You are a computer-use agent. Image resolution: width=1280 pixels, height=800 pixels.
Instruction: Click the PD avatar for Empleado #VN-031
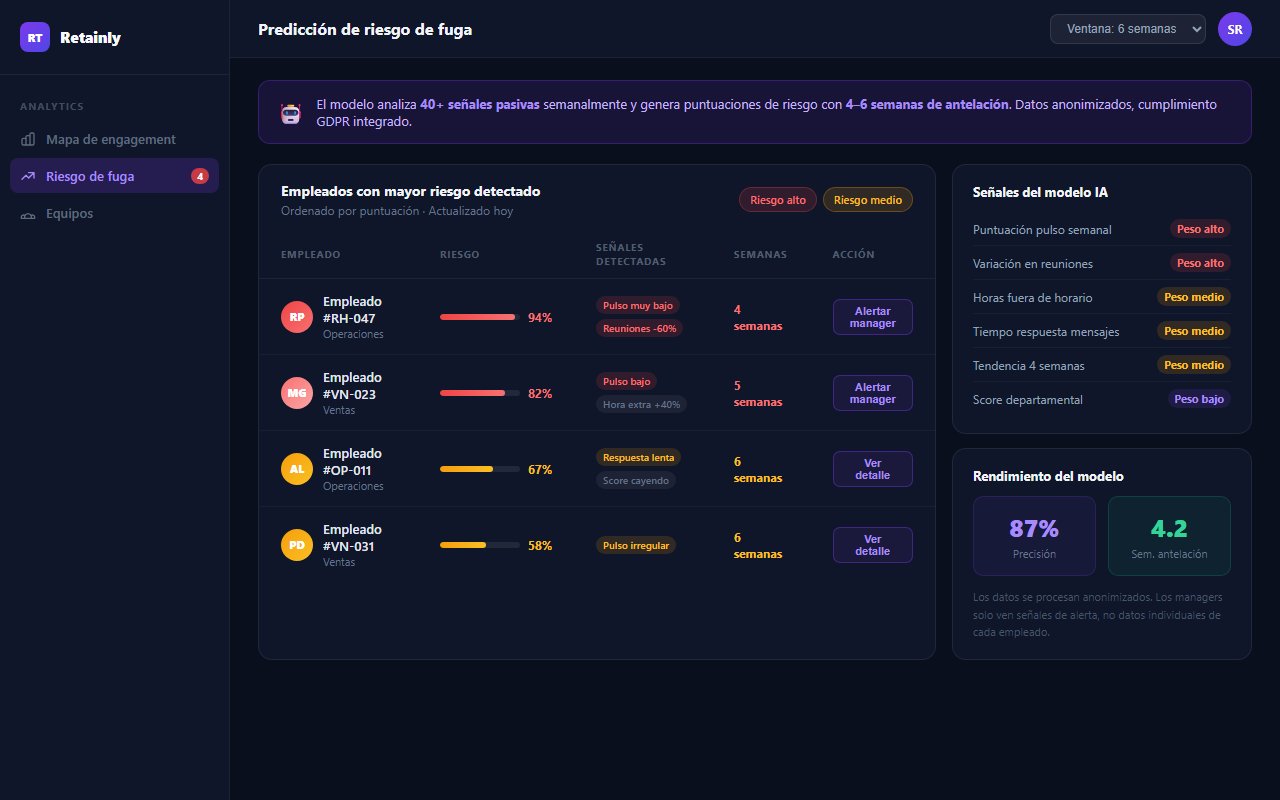click(297, 545)
